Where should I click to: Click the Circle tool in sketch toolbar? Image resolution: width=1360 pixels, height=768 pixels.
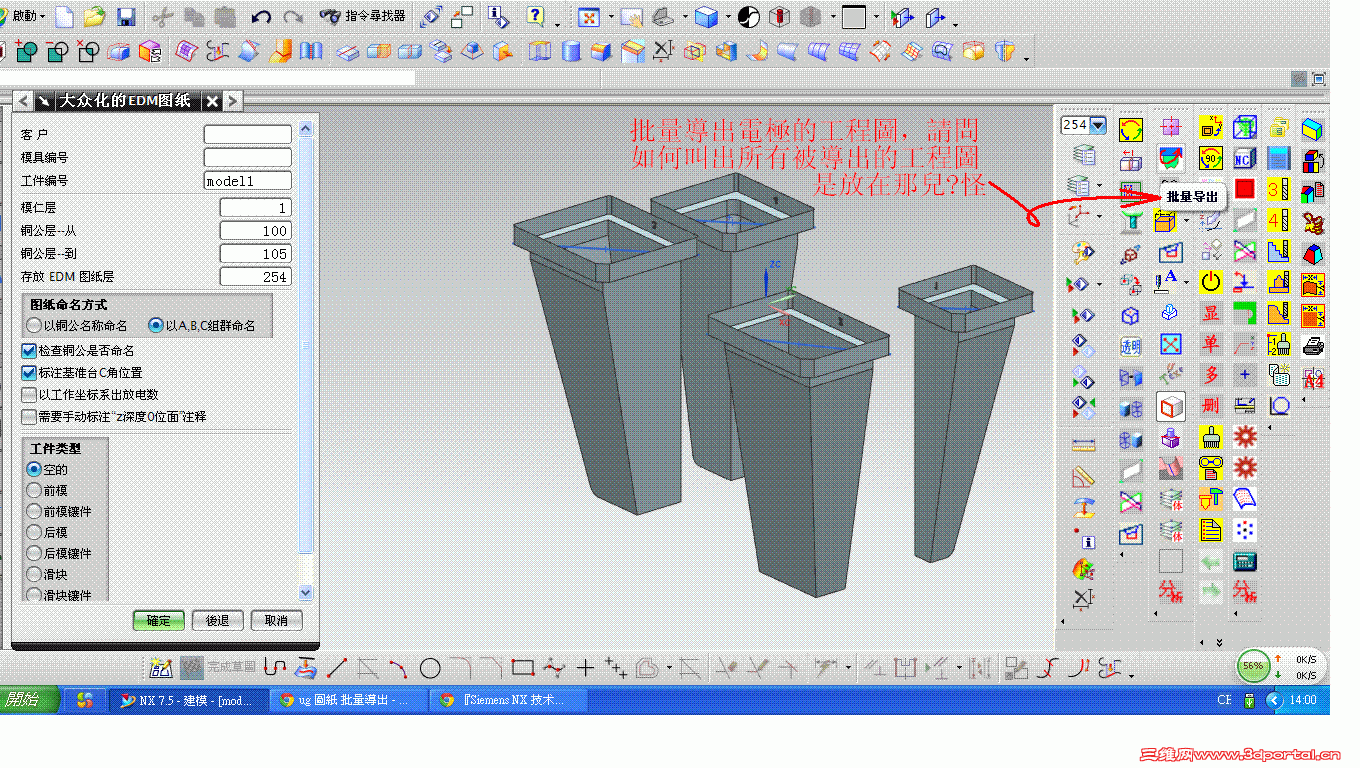pos(430,667)
